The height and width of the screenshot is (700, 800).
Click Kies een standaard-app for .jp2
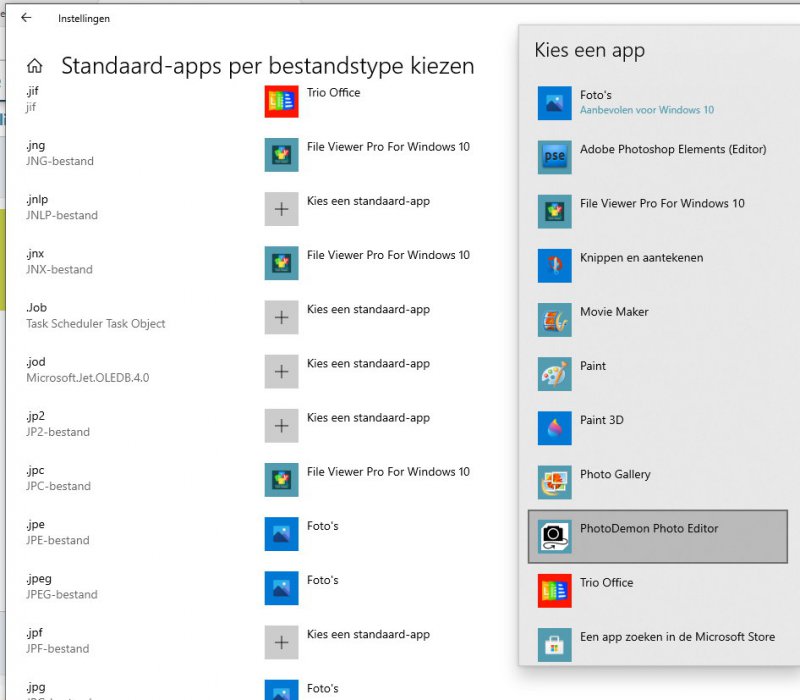tap(368, 417)
